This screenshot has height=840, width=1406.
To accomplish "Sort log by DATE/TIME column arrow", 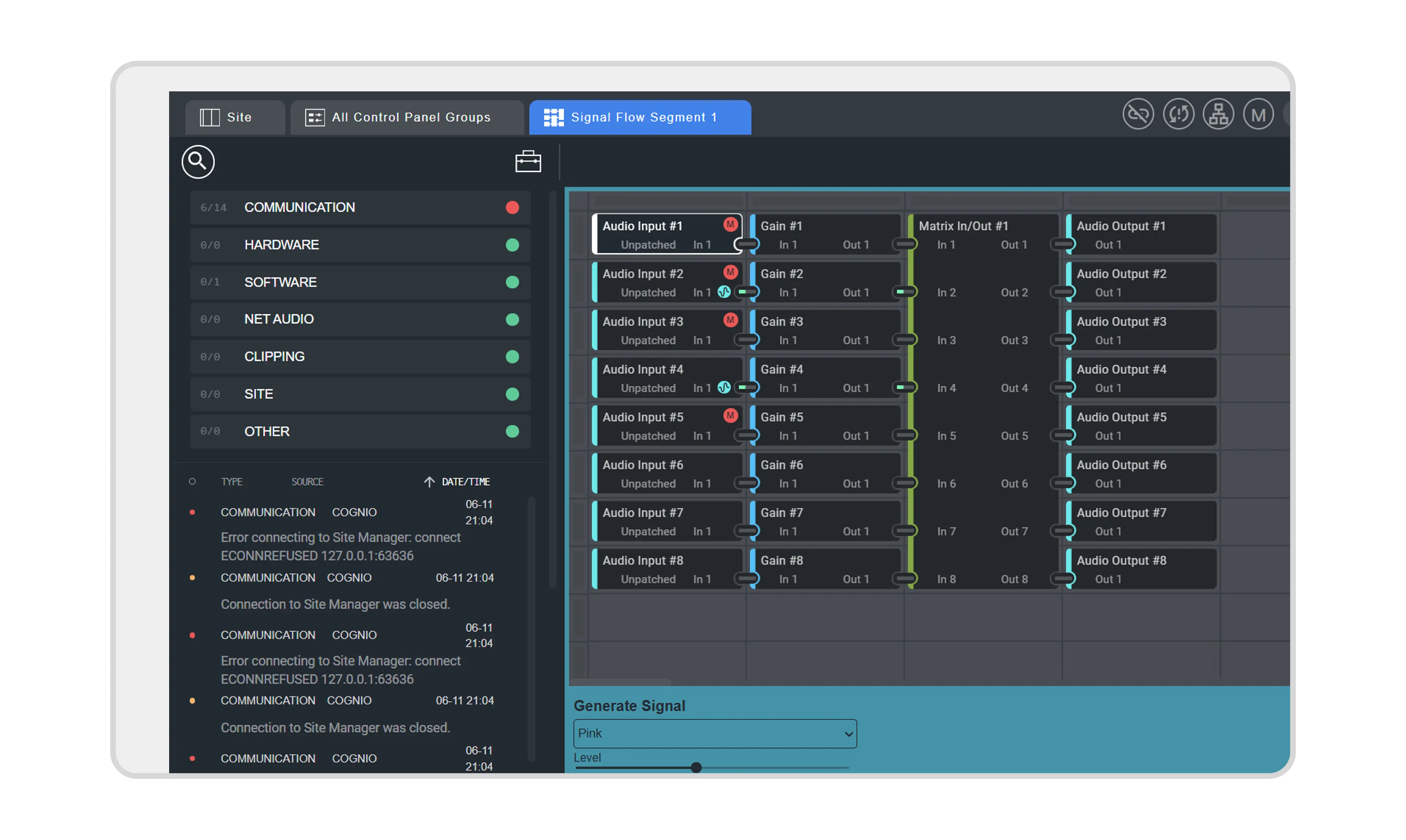I will (429, 482).
